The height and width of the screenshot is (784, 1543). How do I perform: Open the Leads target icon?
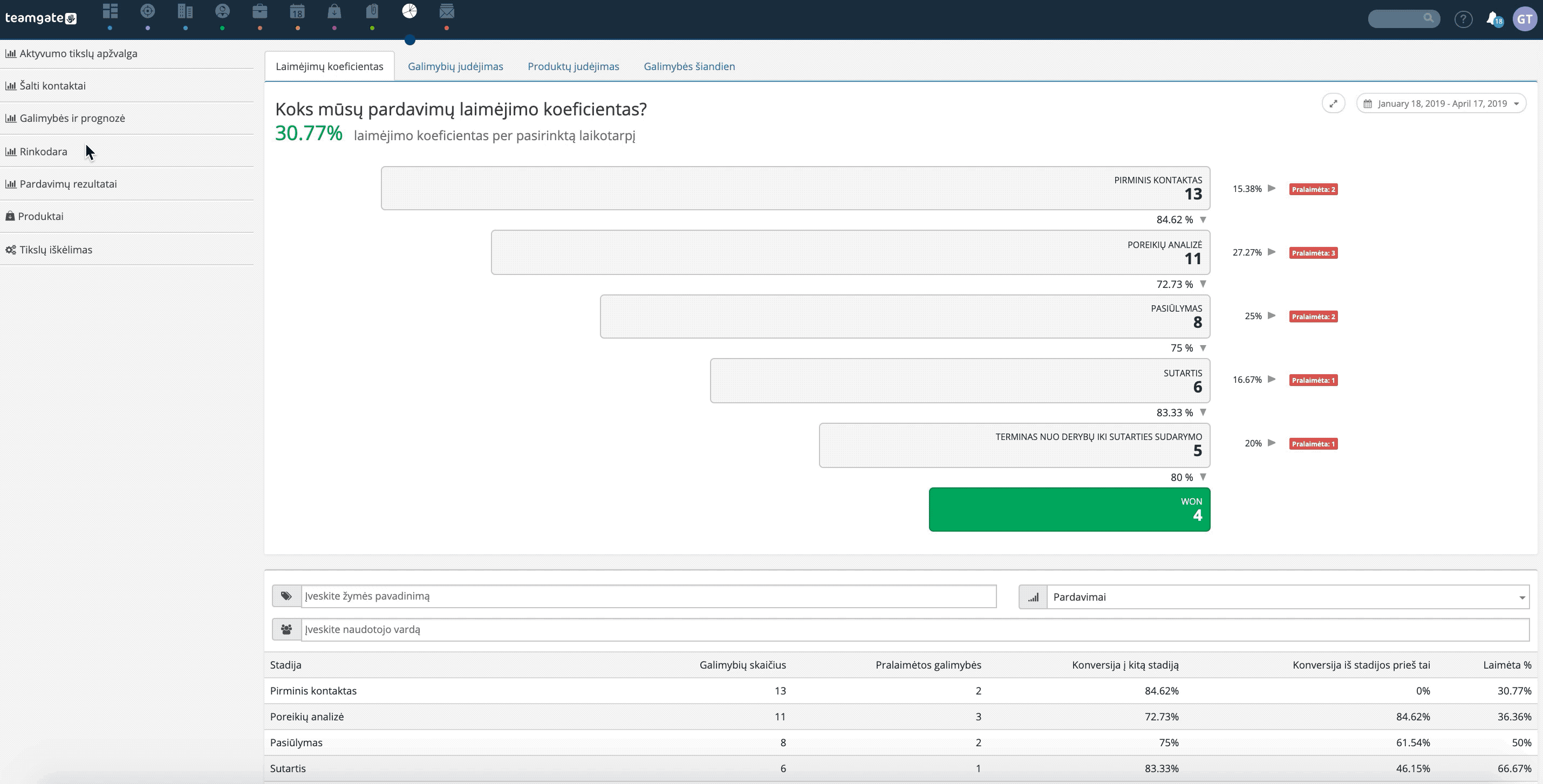click(147, 11)
